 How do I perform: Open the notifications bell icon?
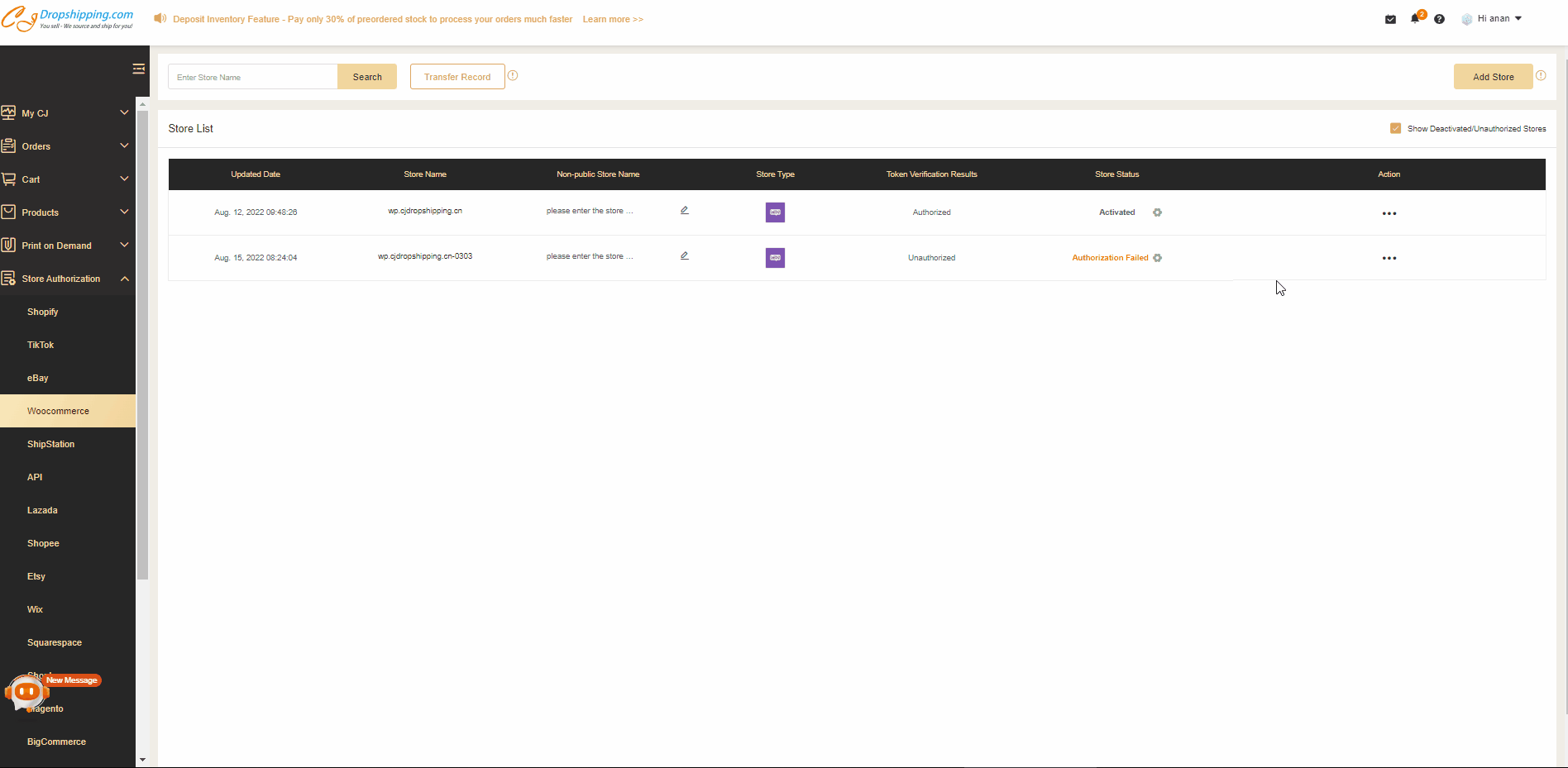click(x=1415, y=19)
